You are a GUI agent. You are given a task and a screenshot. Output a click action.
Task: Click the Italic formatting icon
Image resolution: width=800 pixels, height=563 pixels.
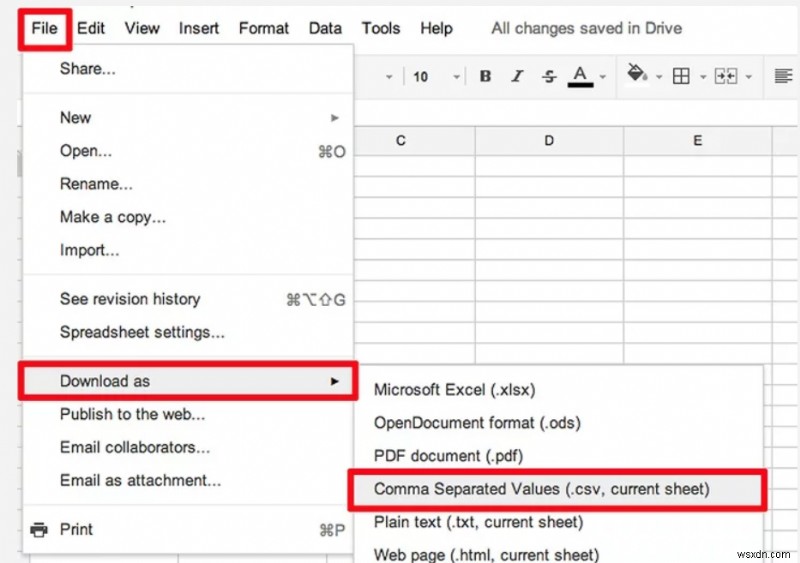tap(517, 77)
